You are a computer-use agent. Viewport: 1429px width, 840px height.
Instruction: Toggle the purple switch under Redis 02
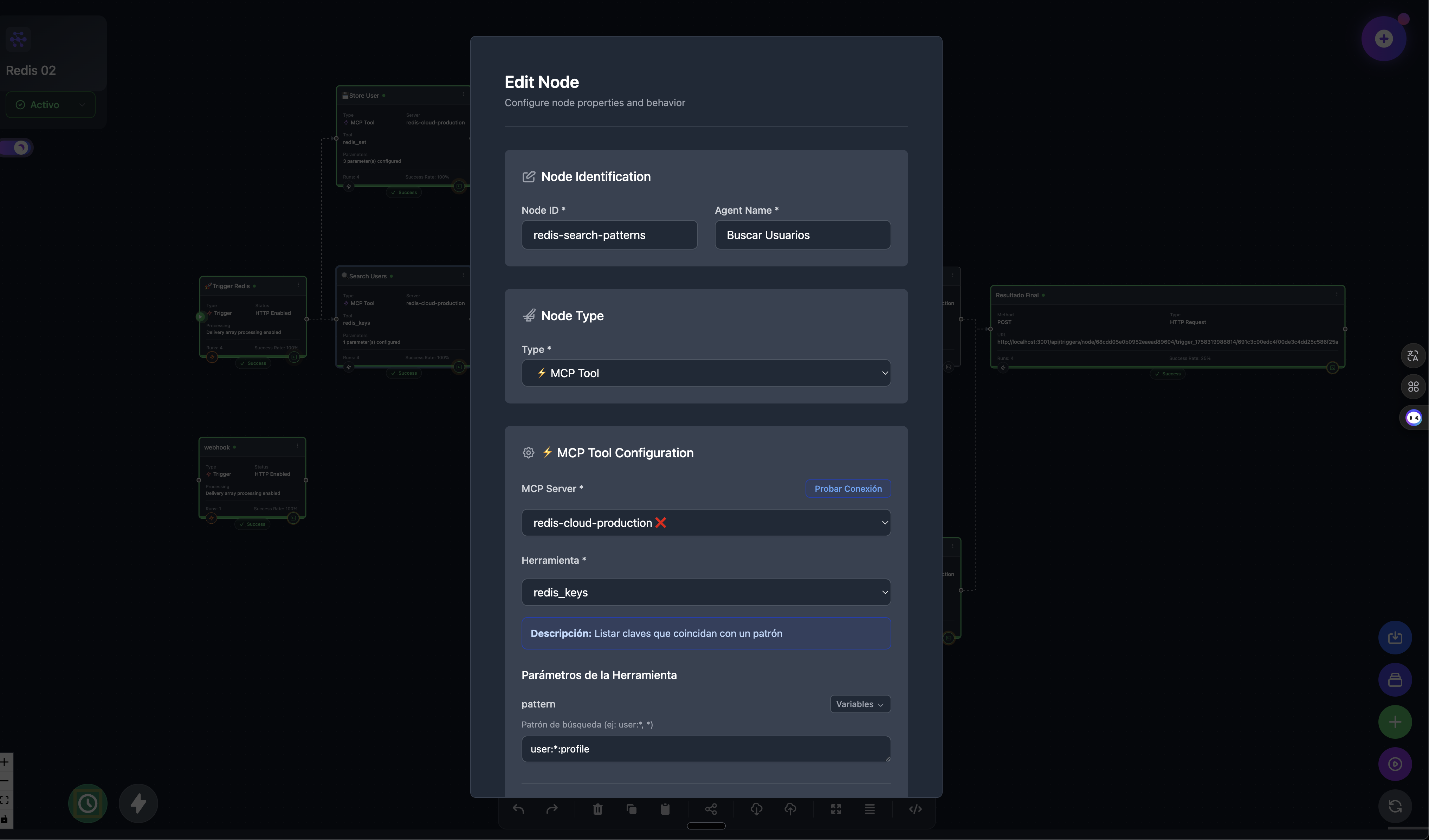[17, 148]
